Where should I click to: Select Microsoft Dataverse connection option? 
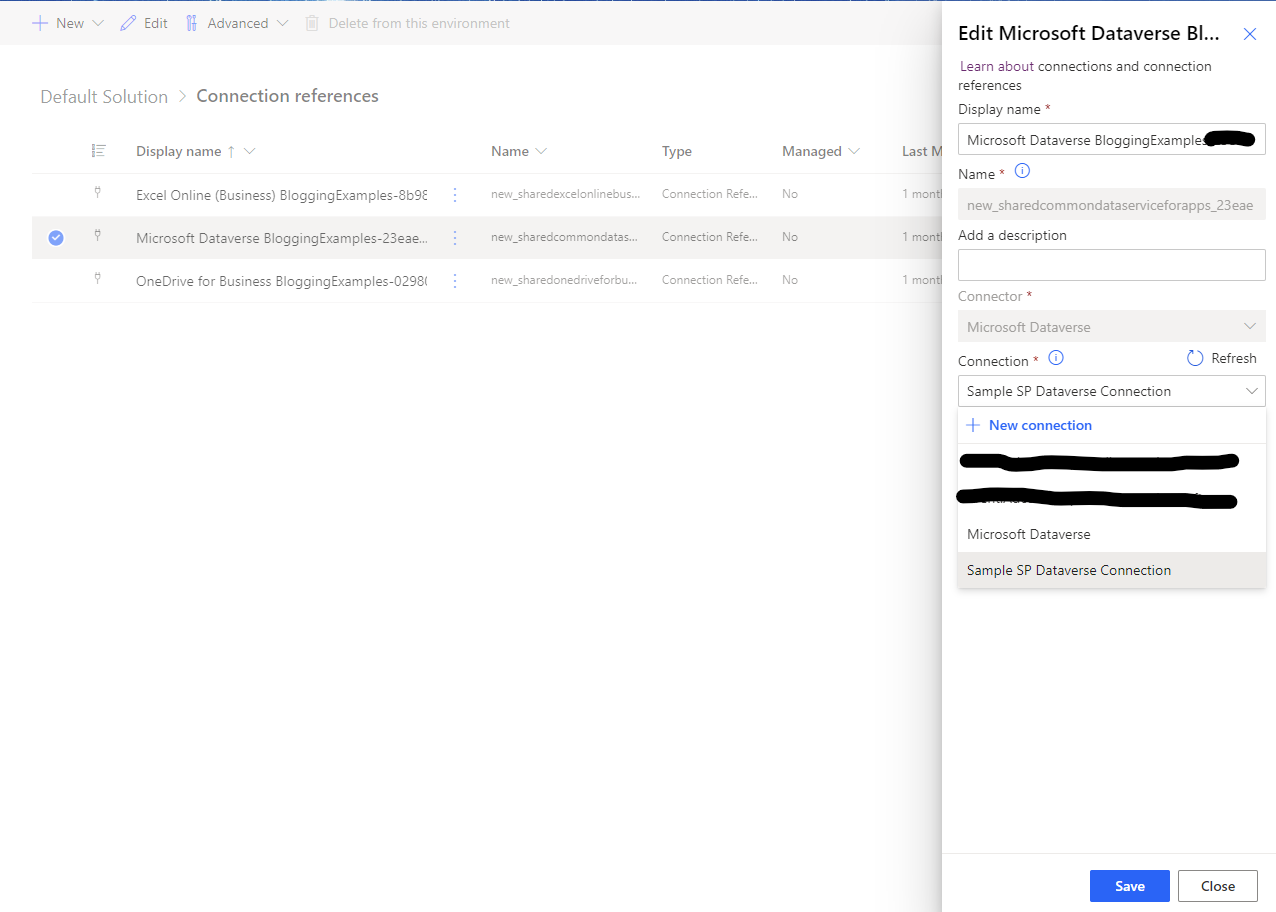(1111, 534)
